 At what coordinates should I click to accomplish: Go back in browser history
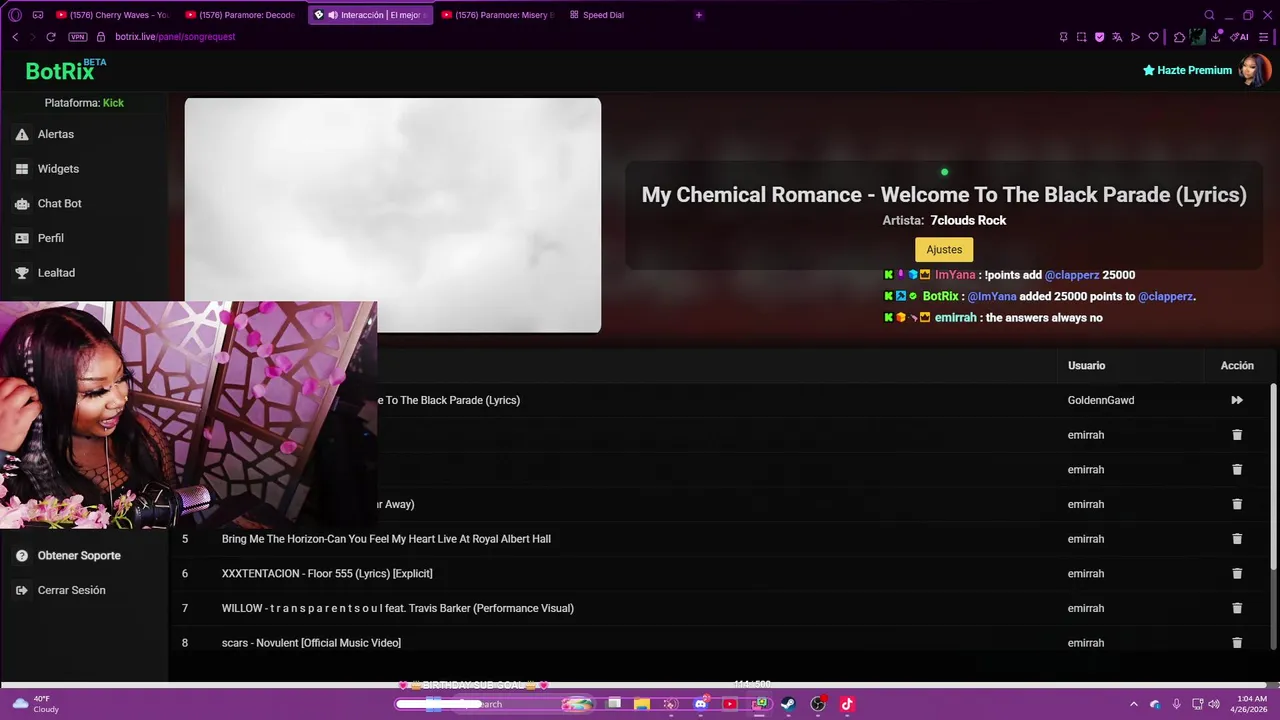click(x=15, y=37)
